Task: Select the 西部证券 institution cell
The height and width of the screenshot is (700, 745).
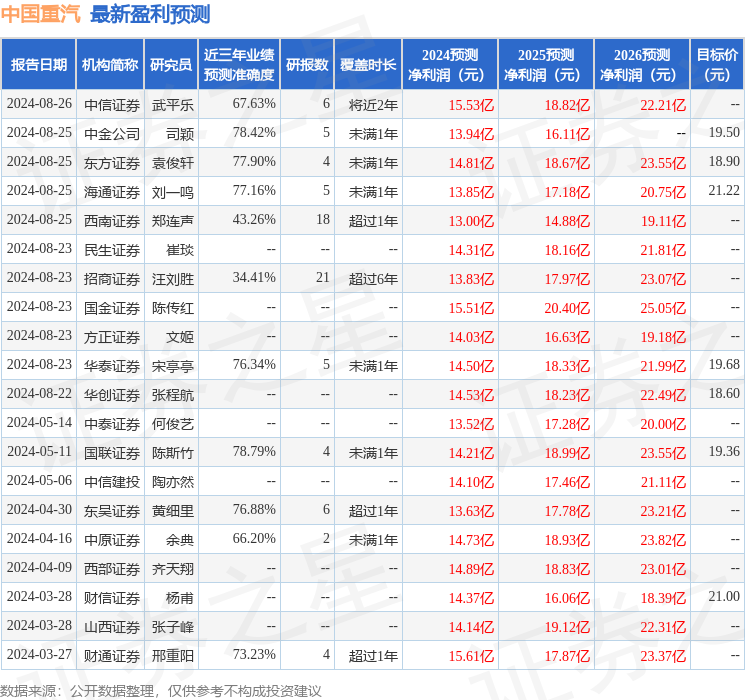Action: coord(112,568)
